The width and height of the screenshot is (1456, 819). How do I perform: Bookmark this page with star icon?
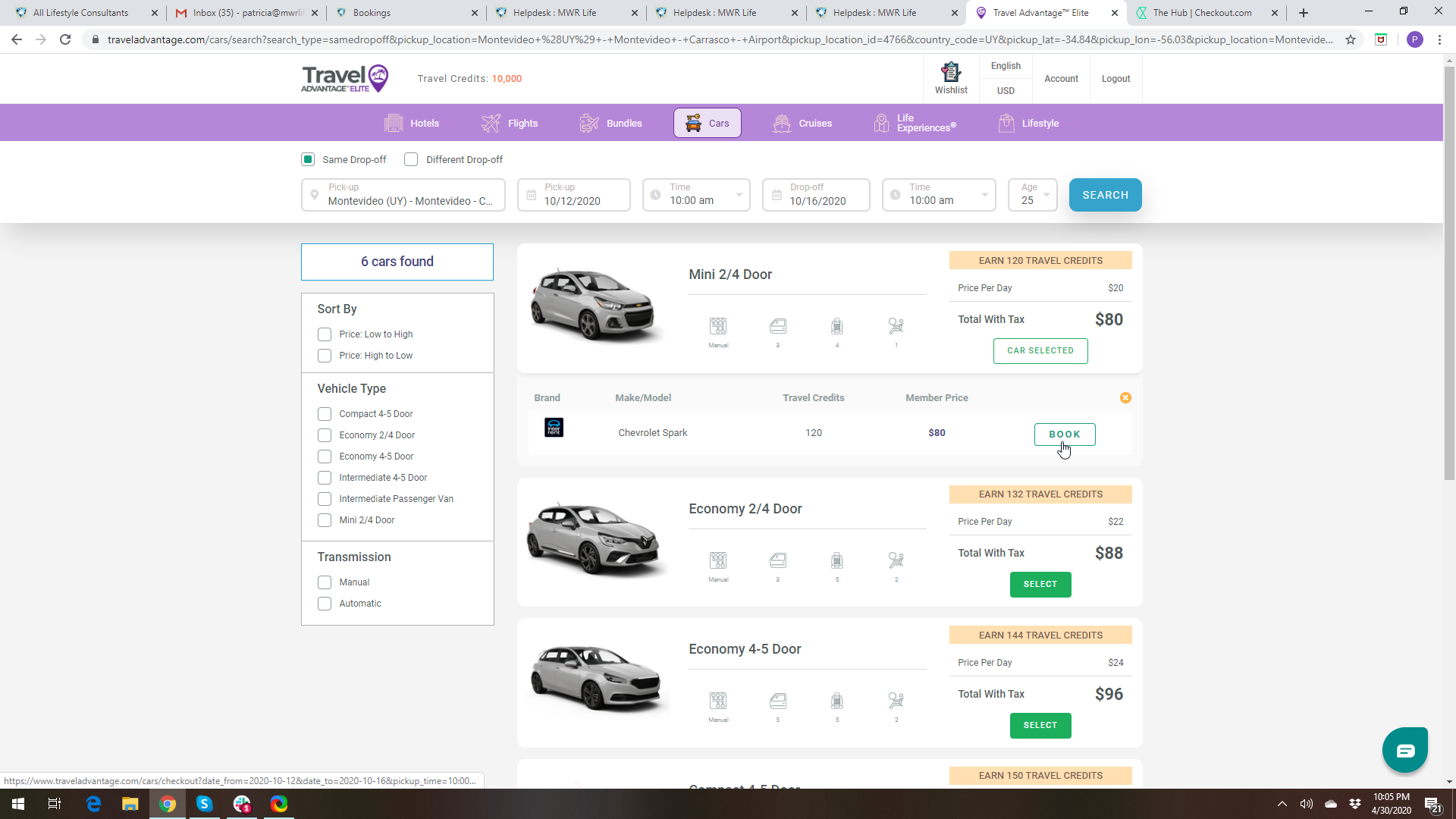tap(1351, 39)
